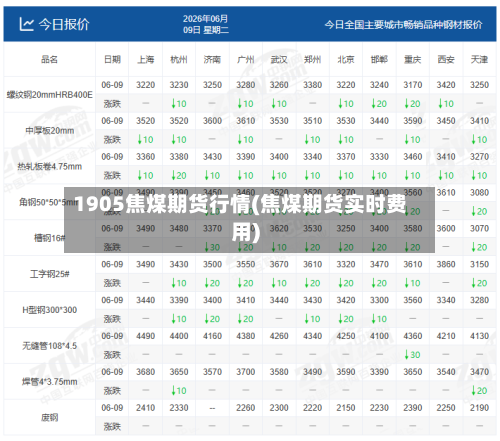
Task: Click 工字钢25# 西安 price 3860
Action: pyautogui.click(x=446, y=264)
